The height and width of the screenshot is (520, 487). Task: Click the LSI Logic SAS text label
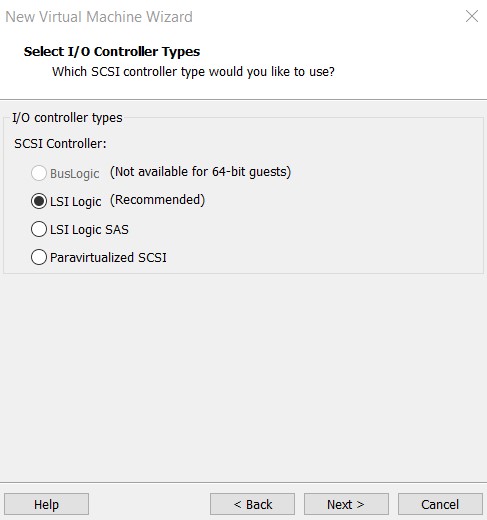pos(89,230)
